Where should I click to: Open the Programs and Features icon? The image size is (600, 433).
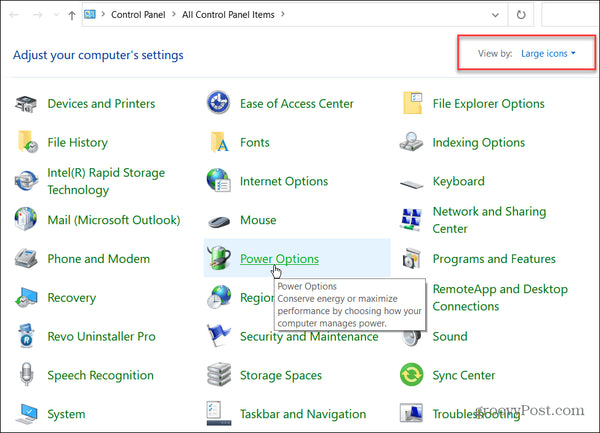tap(412, 258)
